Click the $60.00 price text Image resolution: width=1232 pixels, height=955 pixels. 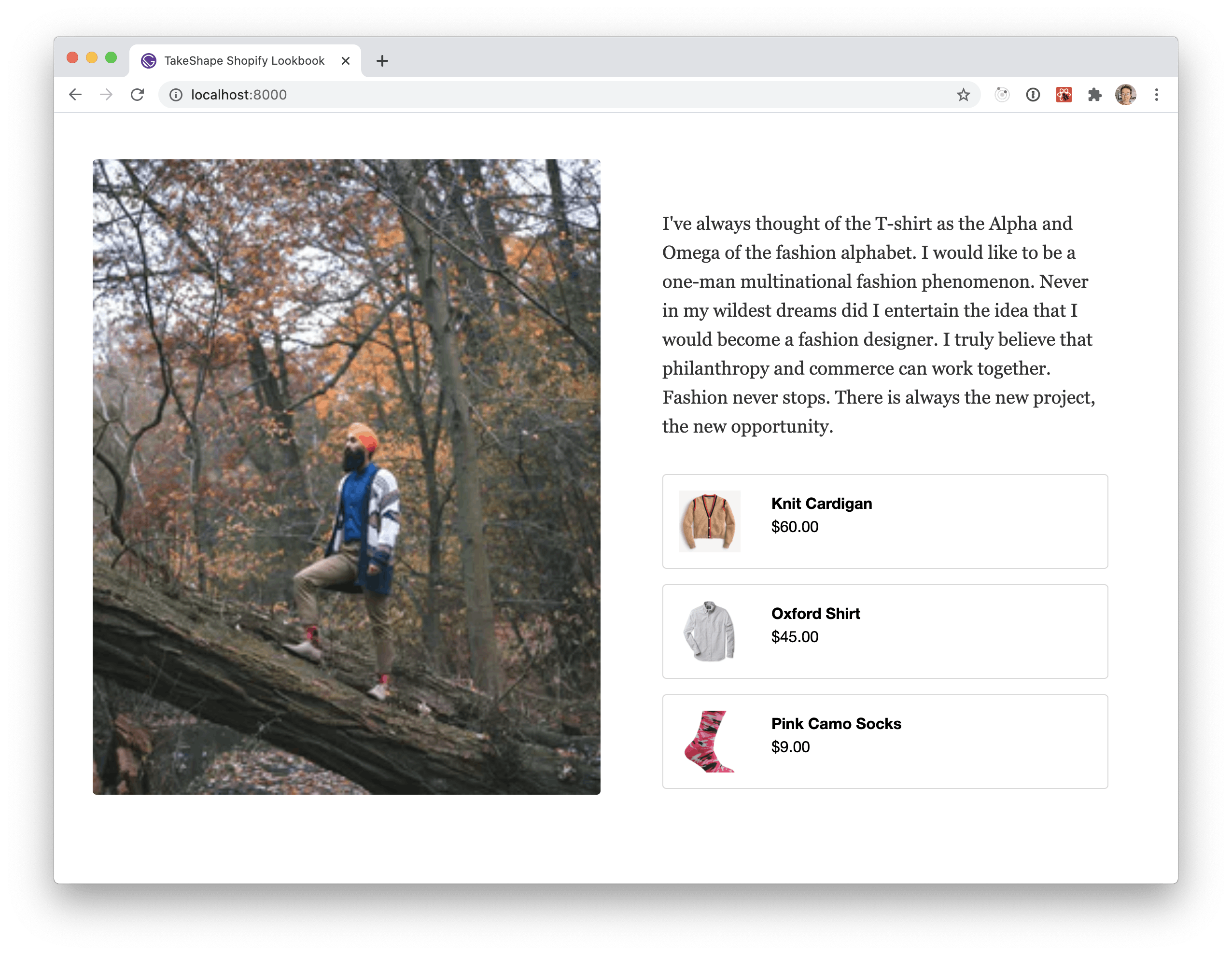pos(794,527)
